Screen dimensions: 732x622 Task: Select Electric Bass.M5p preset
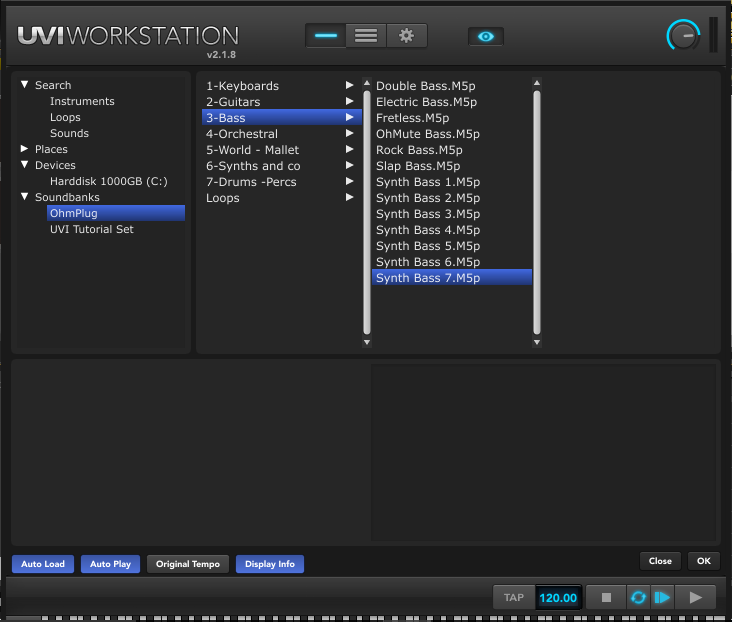point(451,102)
